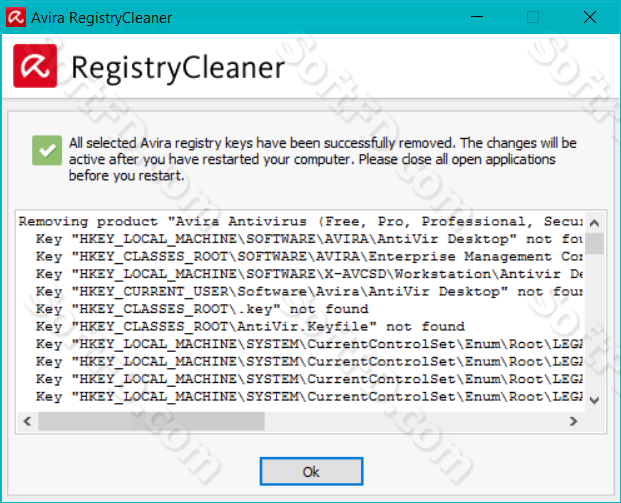This screenshot has height=503, width=621.
Task: Select the HKEY_CLASSES_ROOT\.key not found line
Action: click(x=202, y=309)
